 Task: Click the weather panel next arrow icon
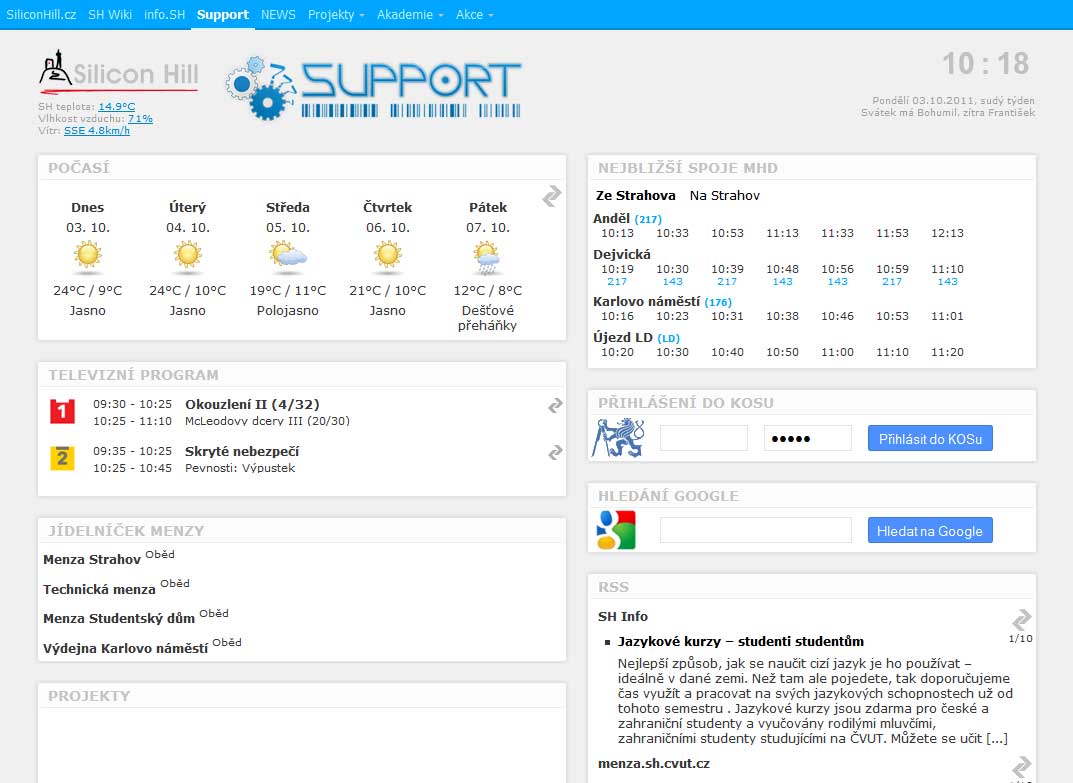552,196
